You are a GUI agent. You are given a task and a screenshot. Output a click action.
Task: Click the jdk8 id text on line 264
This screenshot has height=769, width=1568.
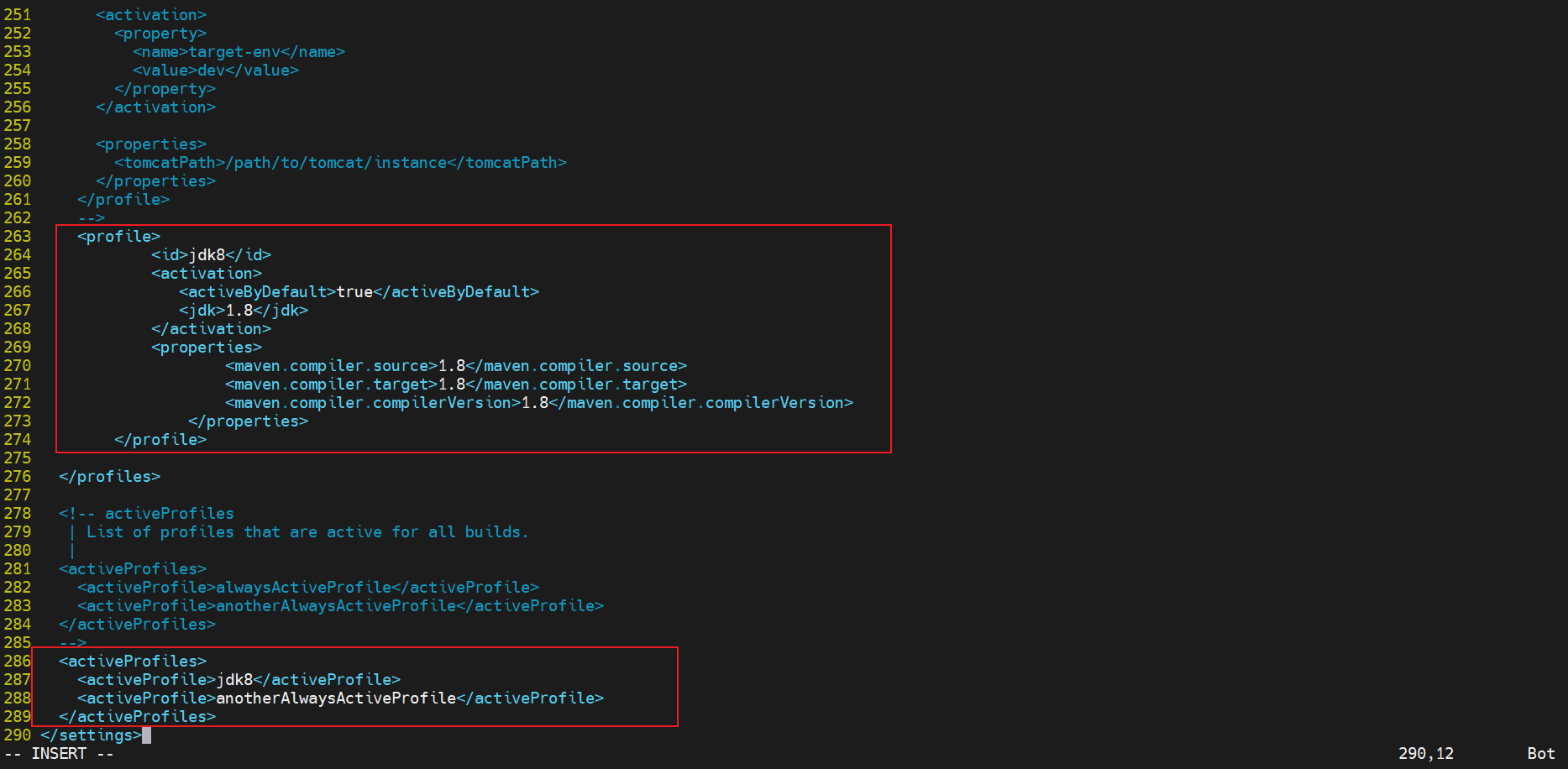tap(207, 254)
